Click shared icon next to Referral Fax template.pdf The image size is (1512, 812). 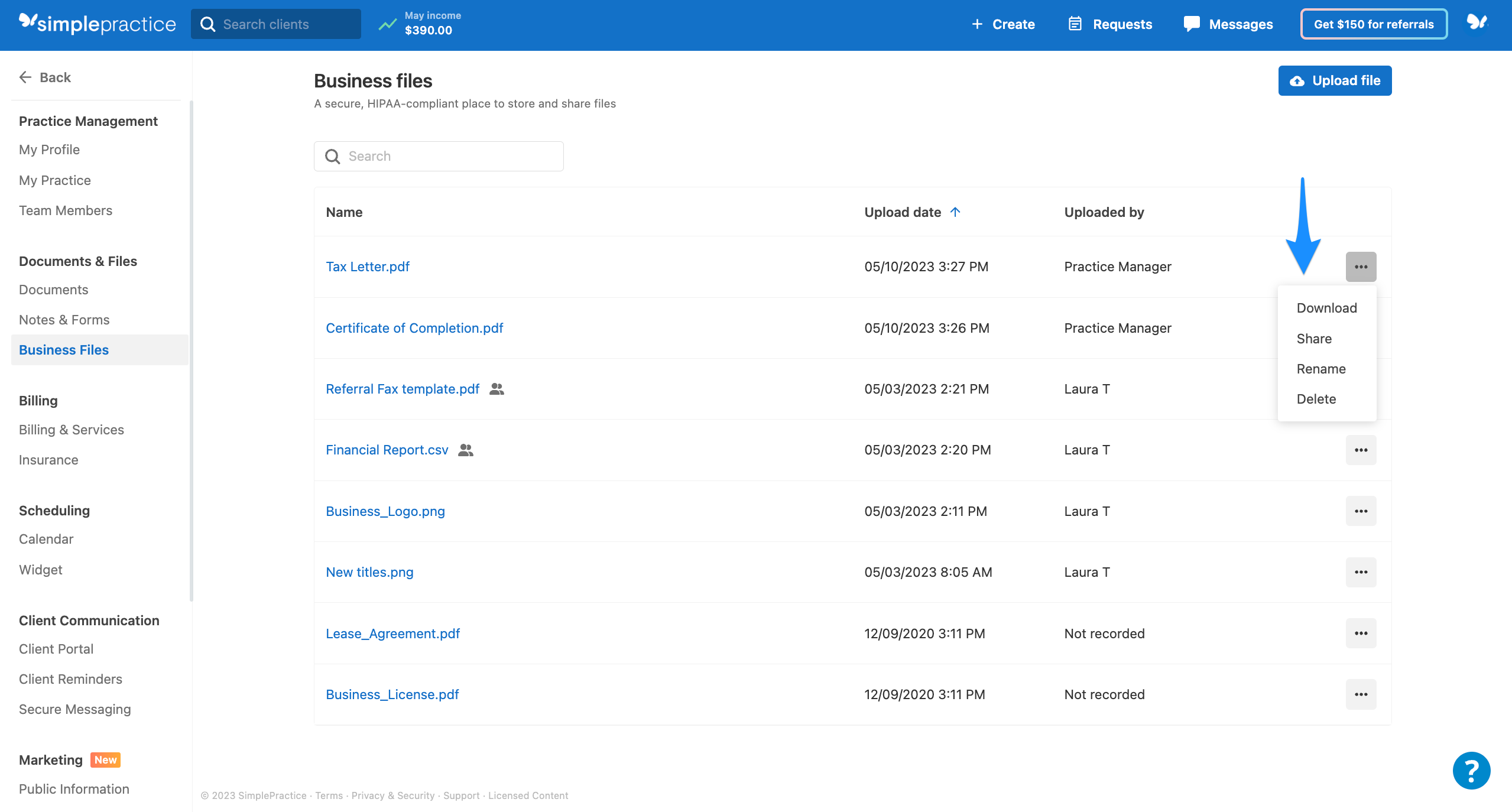[497, 389]
